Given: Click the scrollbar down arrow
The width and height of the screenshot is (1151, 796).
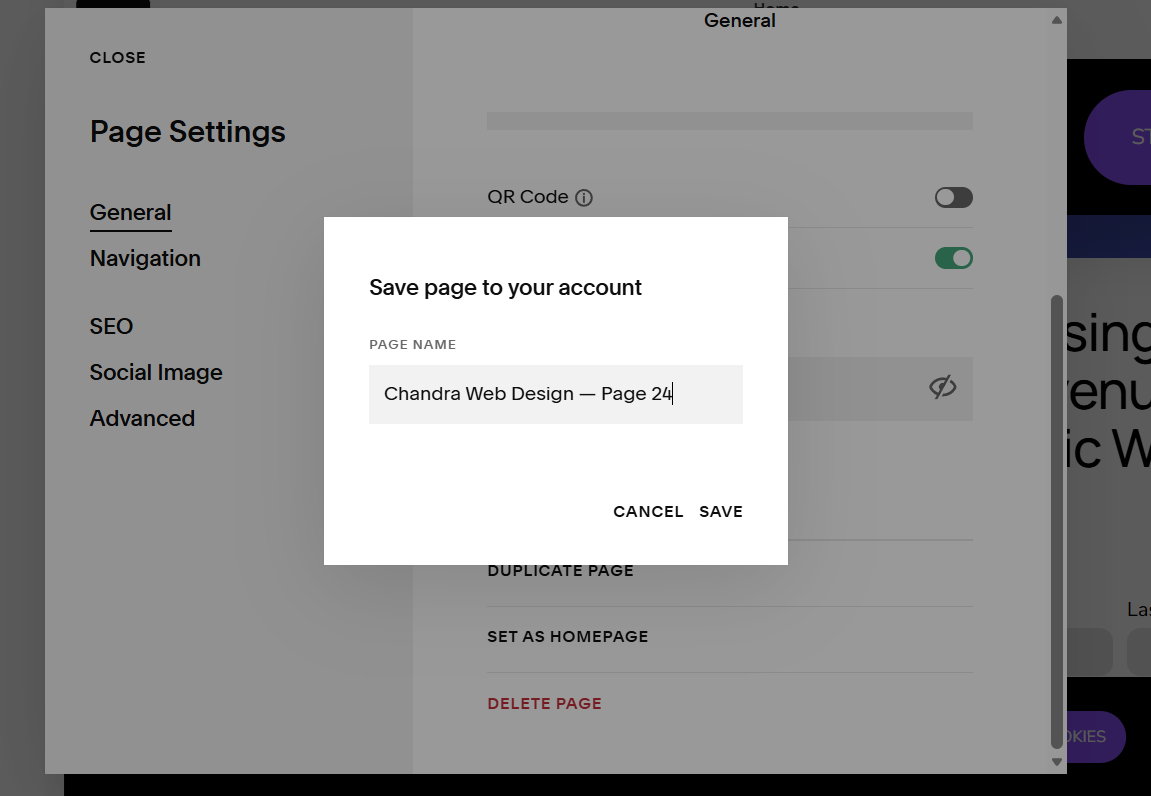Looking at the screenshot, I should pos(1056,761).
